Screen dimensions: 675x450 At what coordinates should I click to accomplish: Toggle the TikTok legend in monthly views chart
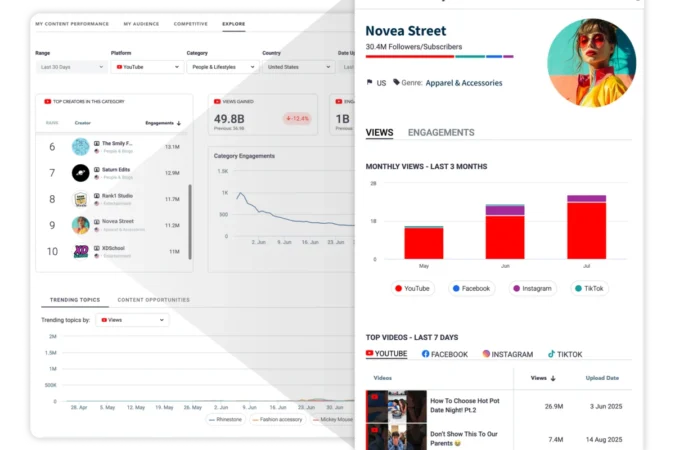(x=589, y=289)
